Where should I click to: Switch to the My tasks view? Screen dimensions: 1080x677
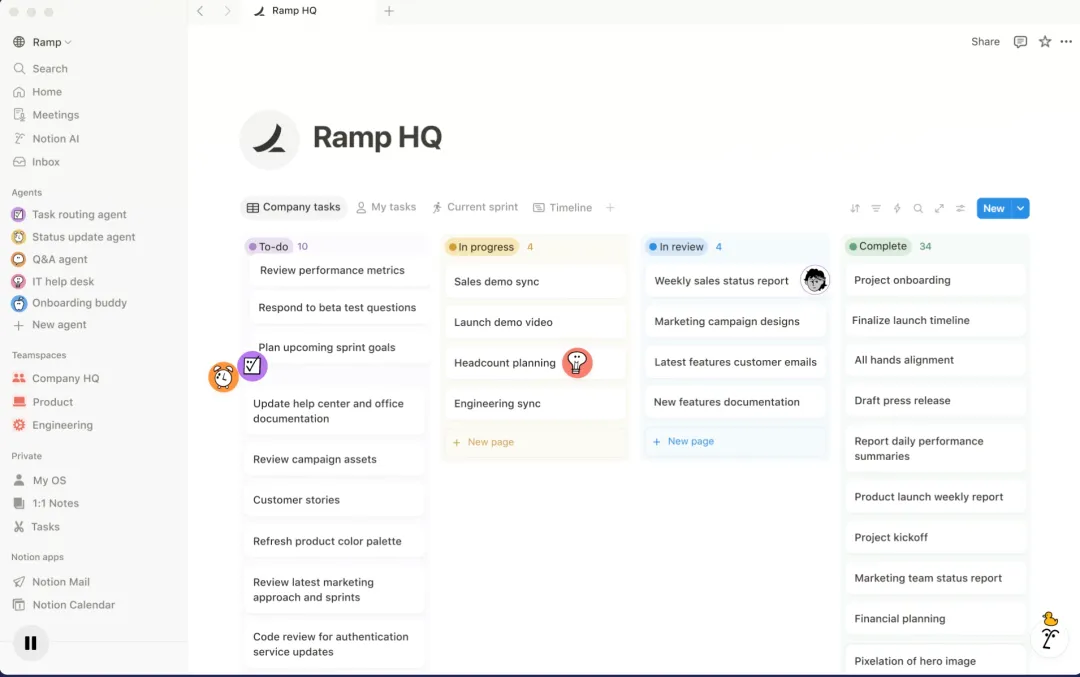(x=386, y=207)
